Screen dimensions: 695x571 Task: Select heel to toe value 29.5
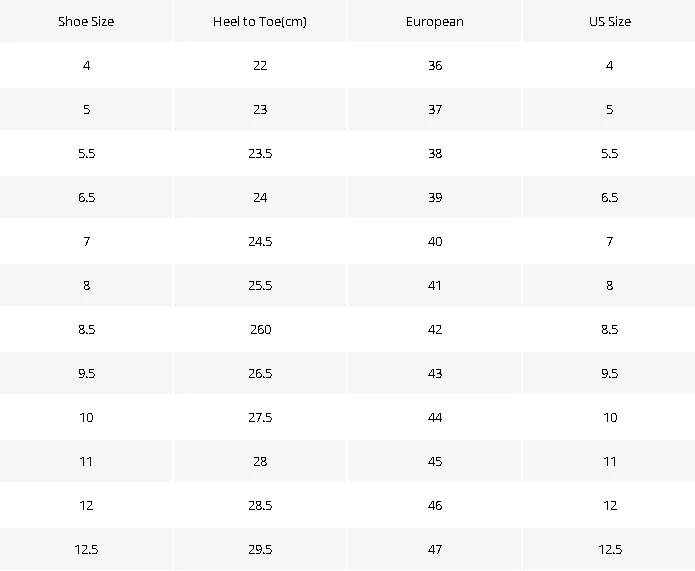tap(260, 549)
